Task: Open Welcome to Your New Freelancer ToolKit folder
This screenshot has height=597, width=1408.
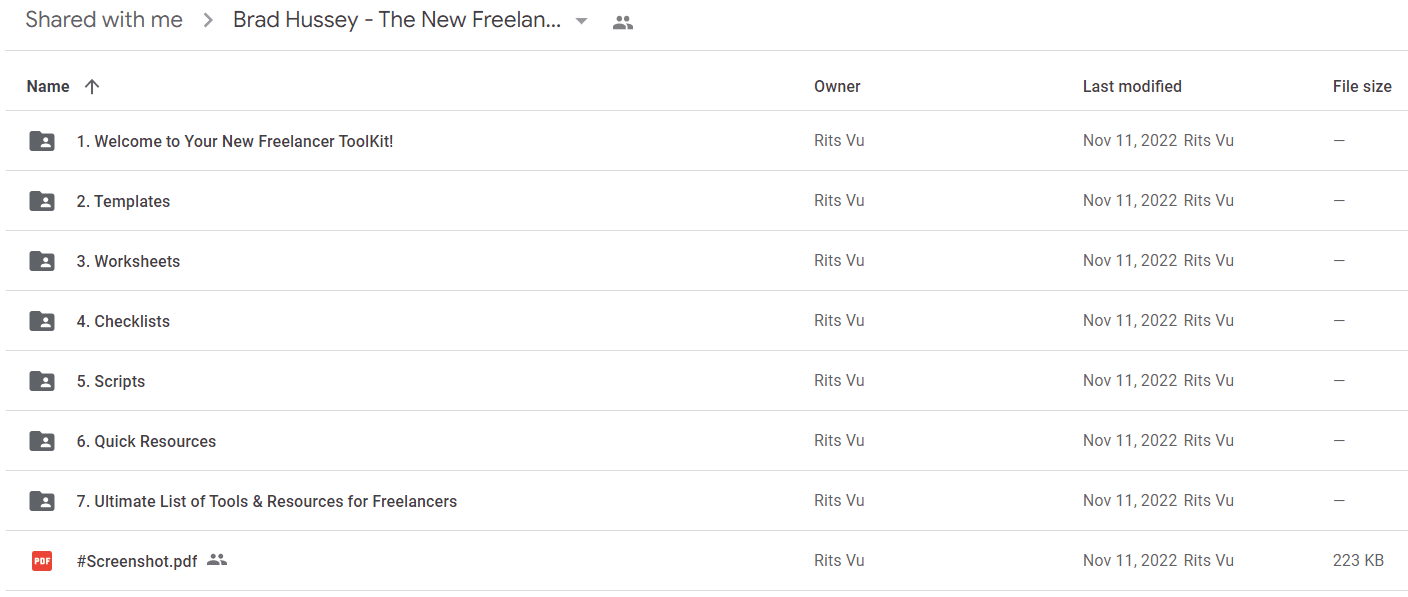Action: click(x=235, y=141)
